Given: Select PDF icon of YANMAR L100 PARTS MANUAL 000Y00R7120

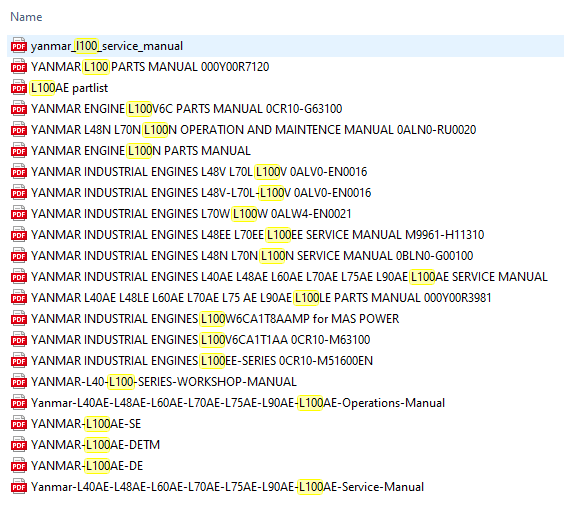Looking at the screenshot, I should click(19, 67).
